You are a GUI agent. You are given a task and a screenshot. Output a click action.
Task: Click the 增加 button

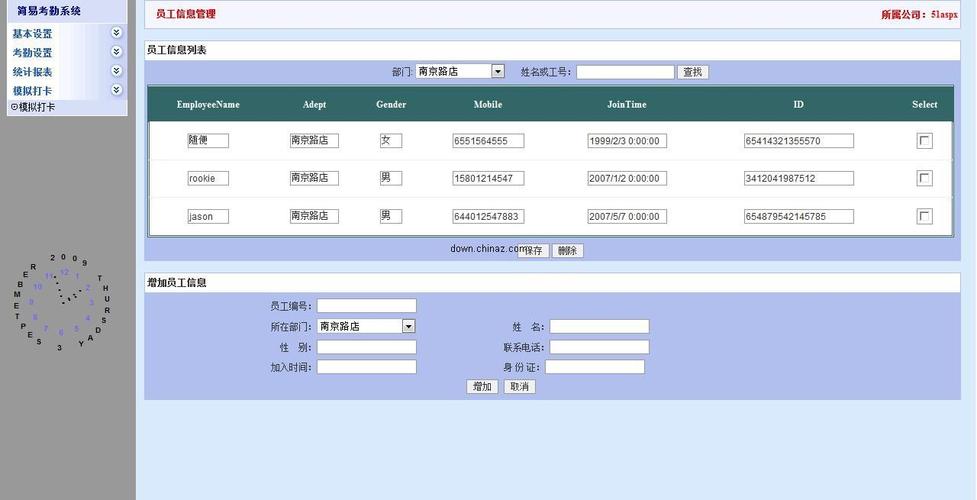[482, 387]
